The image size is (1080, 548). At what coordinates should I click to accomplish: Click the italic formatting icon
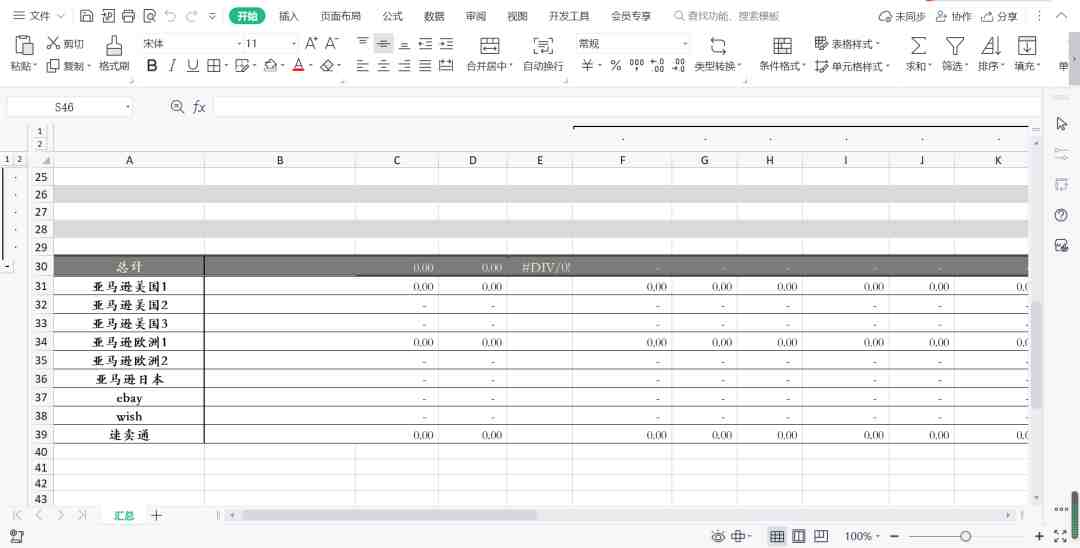point(172,66)
